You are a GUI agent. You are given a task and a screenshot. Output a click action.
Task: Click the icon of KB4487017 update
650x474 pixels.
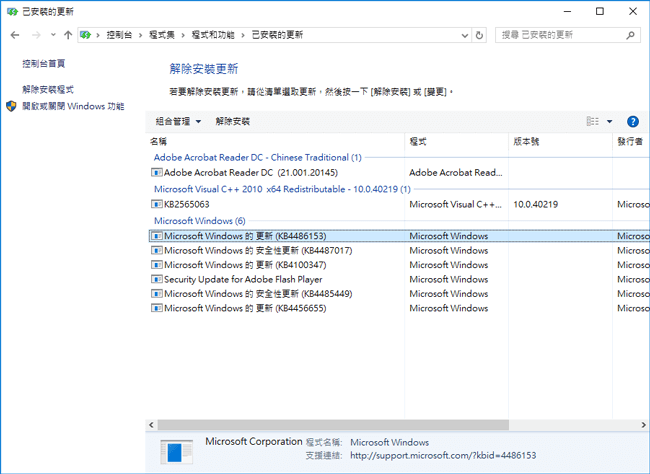point(157,250)
